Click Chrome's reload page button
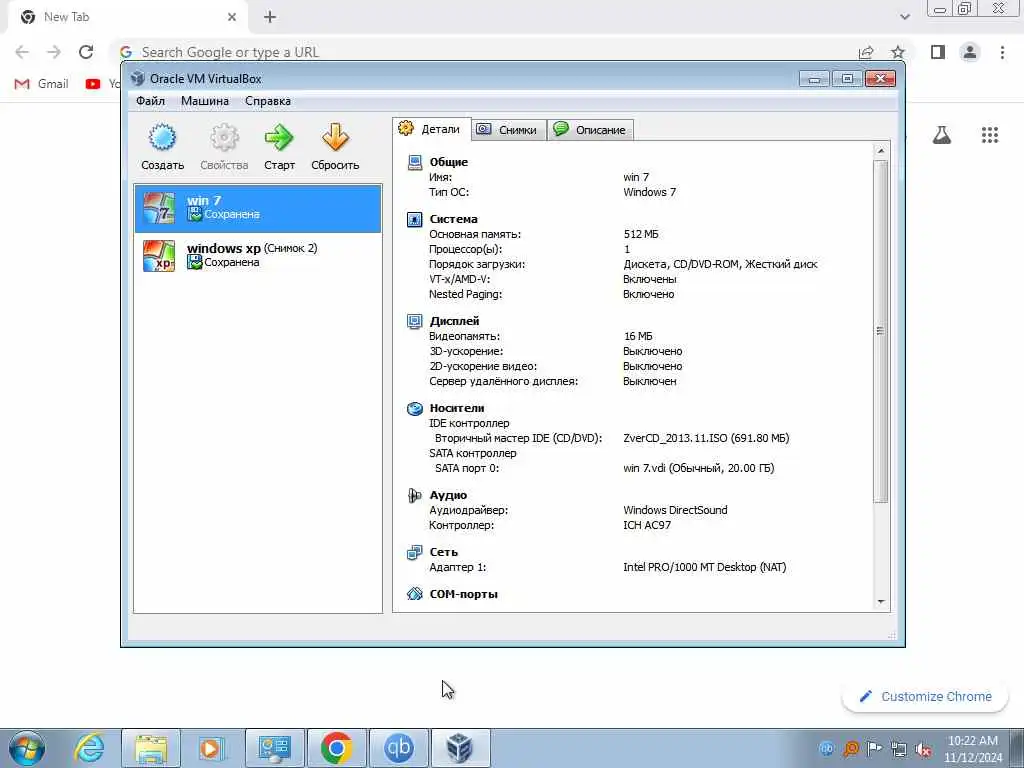This screenshot has width=1024, height=768. click(86, 52)
